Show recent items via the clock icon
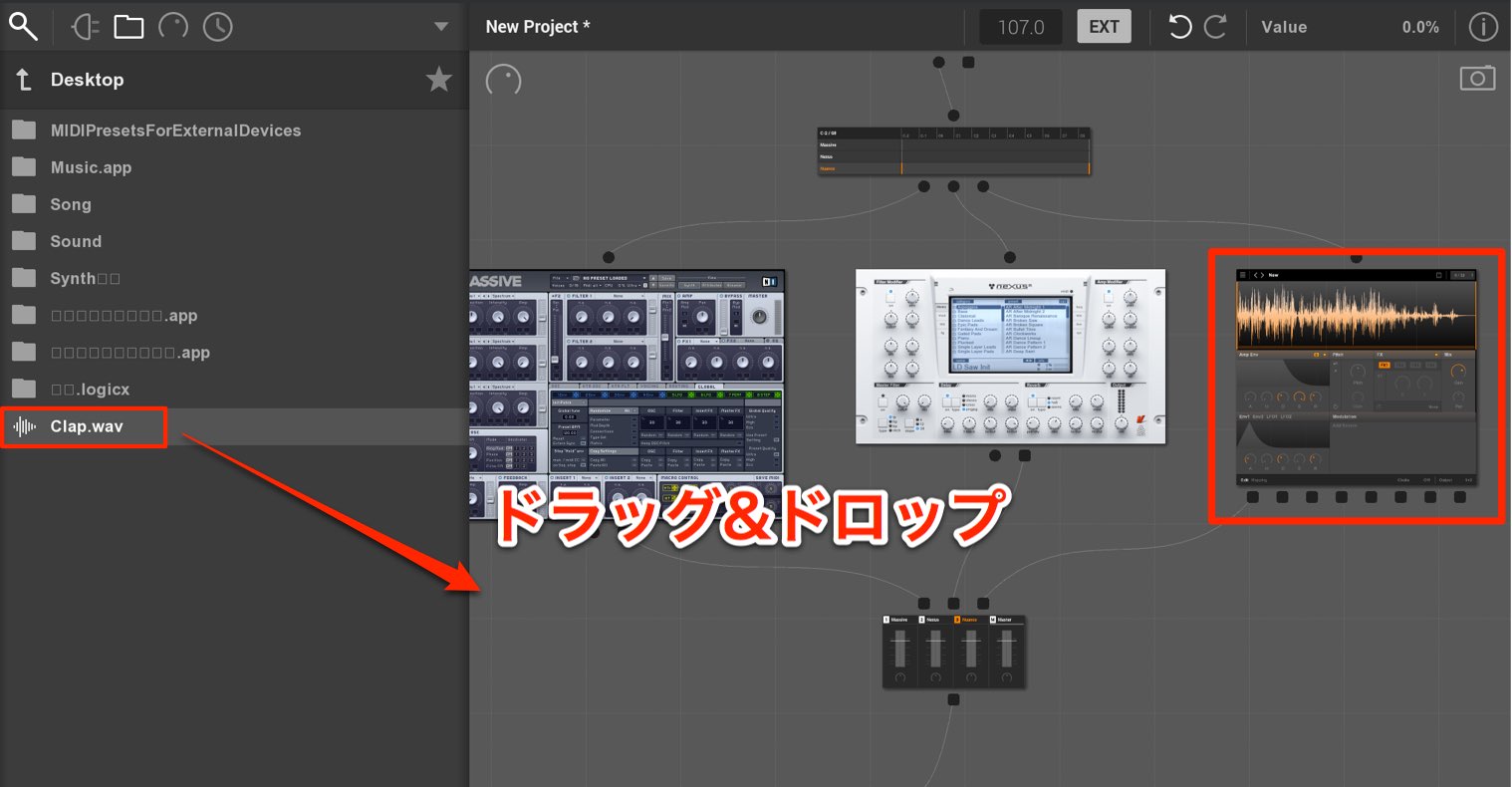Image resolution: width=1512 pixels, height=787 pixels. tap(218, 27)
